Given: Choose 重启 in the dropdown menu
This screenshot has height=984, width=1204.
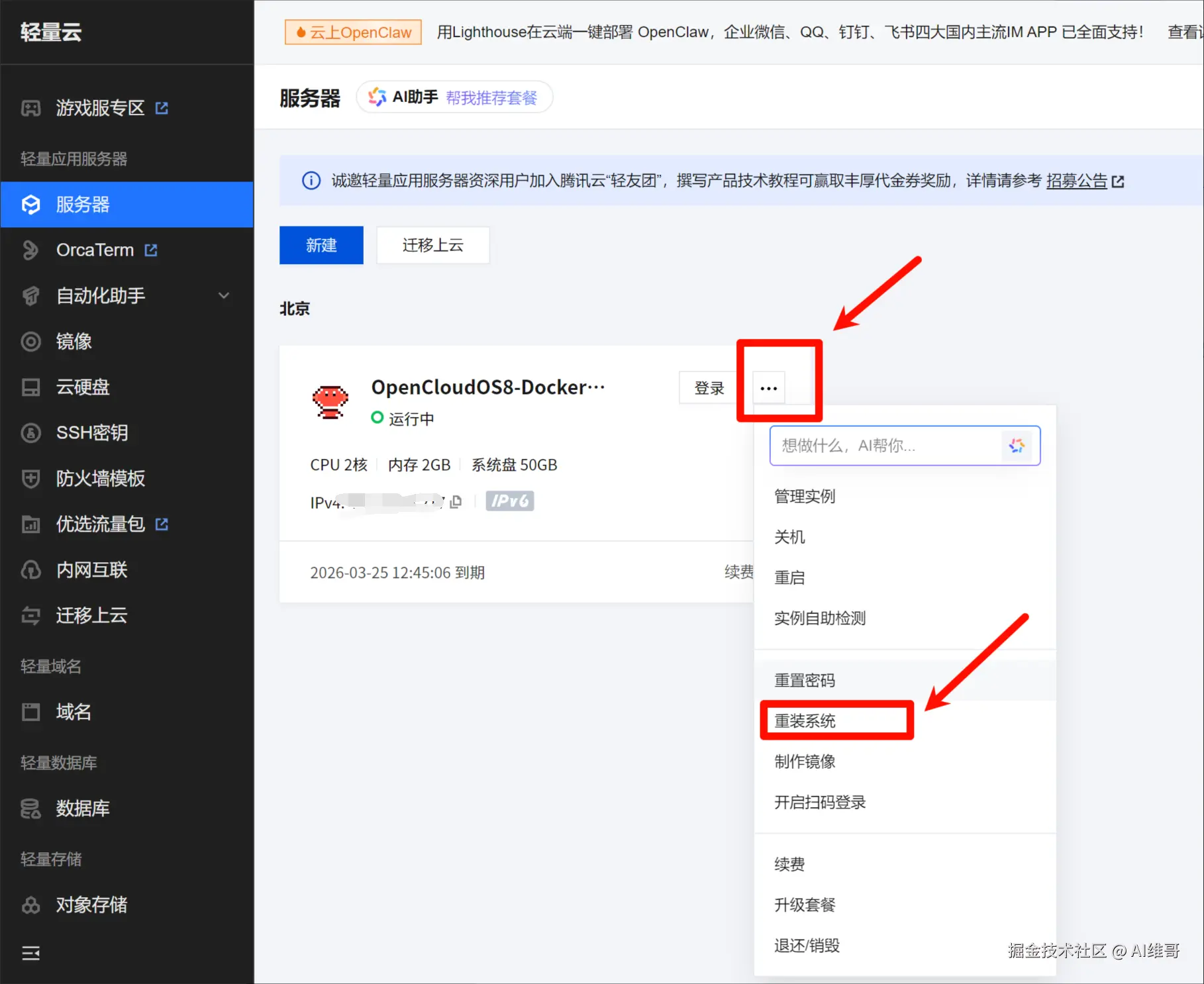Looking at the screenshot, I should point(905,577).
